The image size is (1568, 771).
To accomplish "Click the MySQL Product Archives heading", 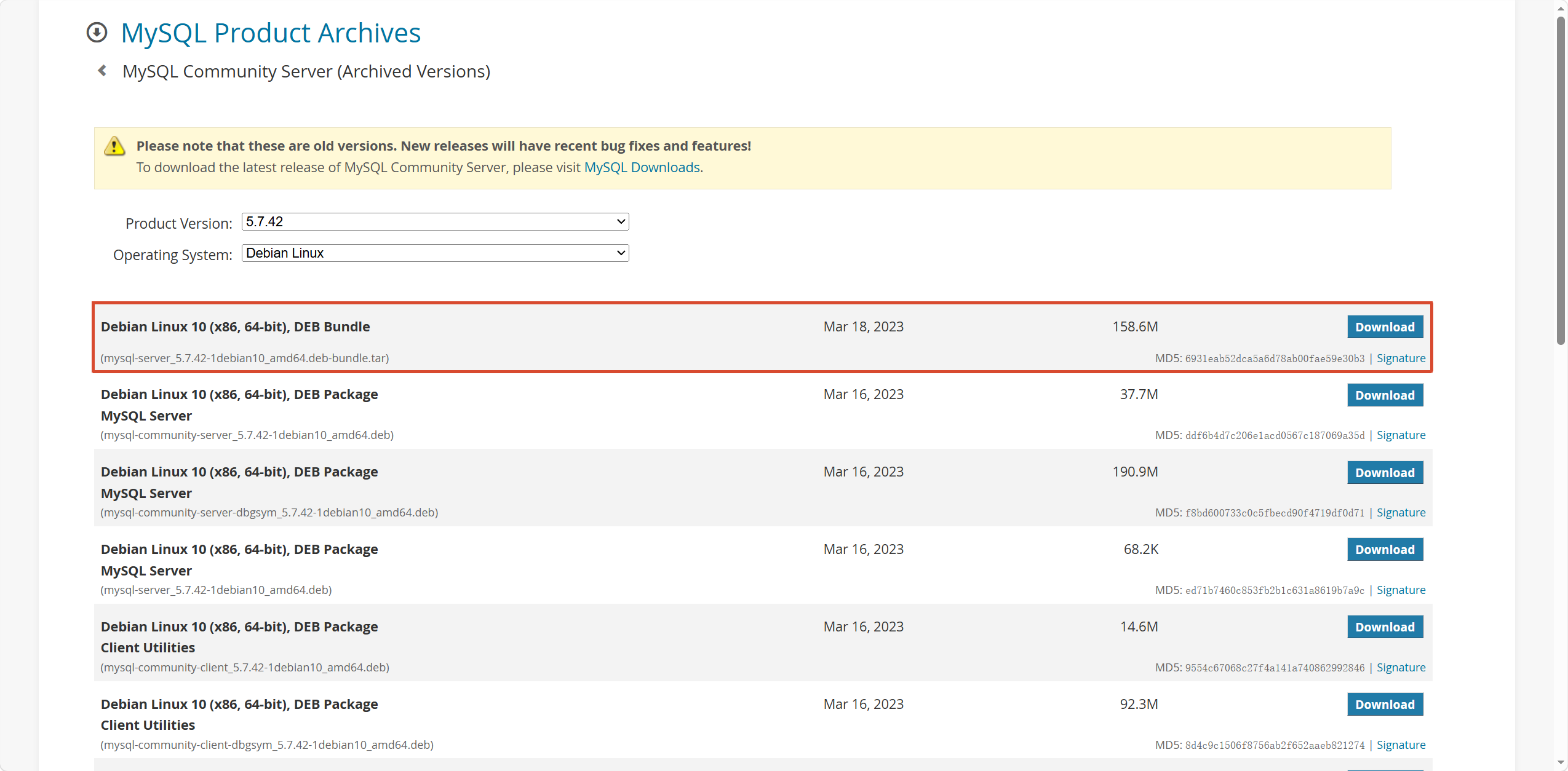I will pos(271,33).
